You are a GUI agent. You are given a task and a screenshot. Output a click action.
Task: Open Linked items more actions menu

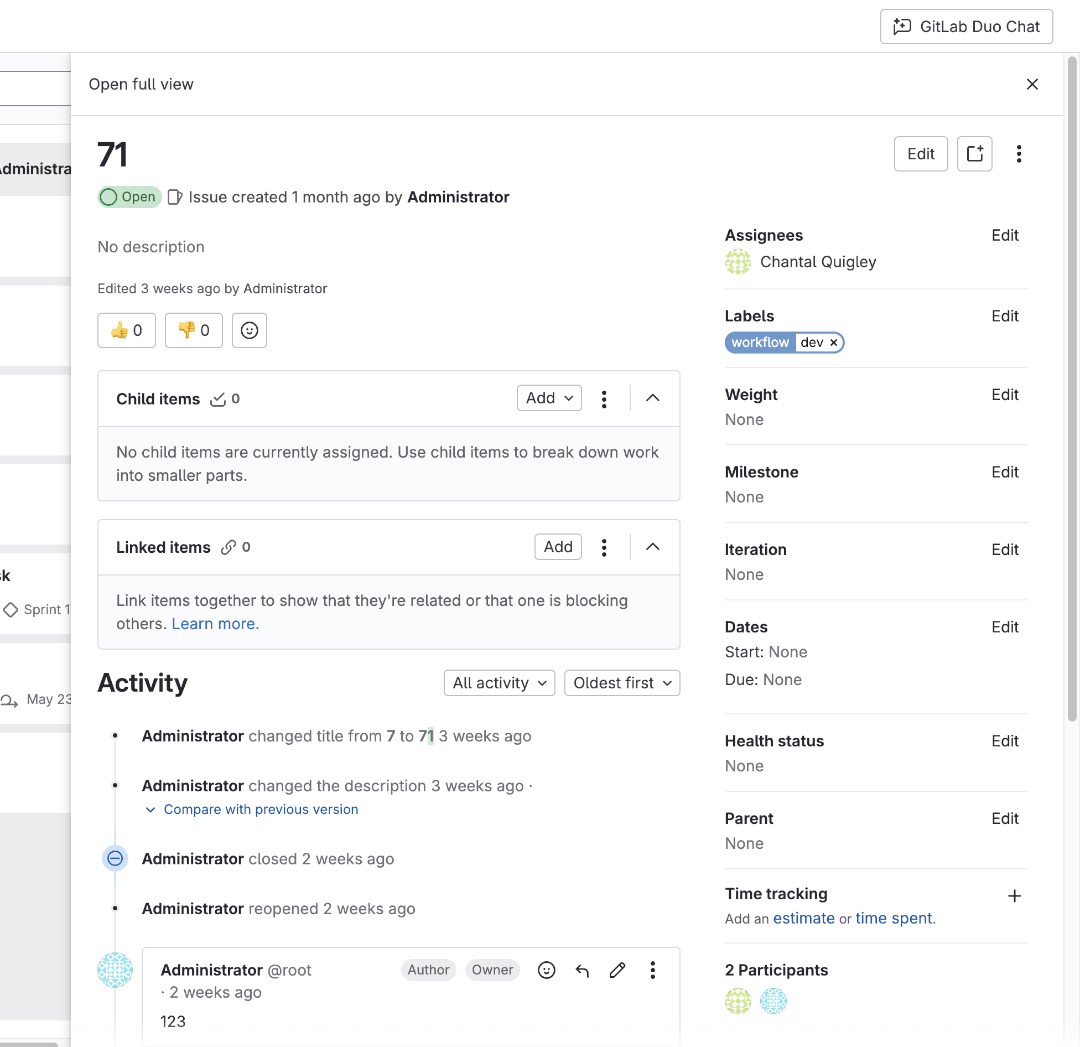(604, 547)
